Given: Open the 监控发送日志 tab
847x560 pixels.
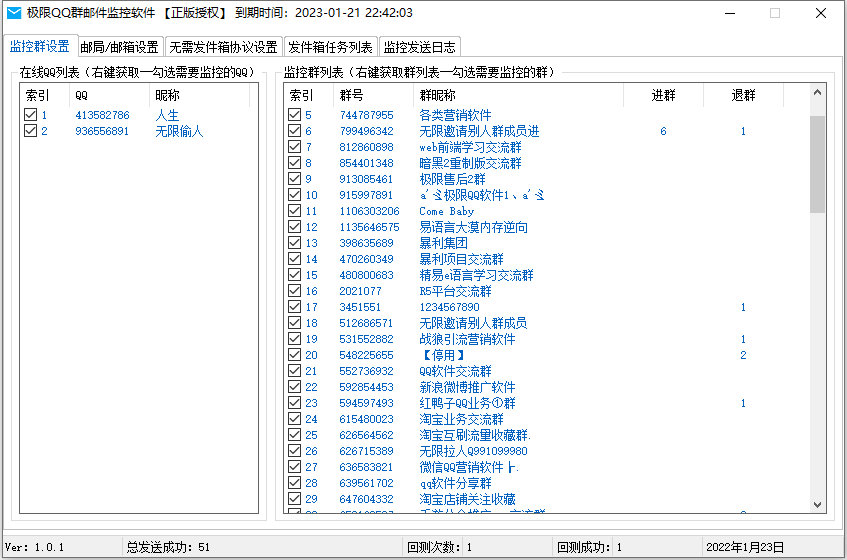Looking at the screenshot, I should [x=420, y=48].
